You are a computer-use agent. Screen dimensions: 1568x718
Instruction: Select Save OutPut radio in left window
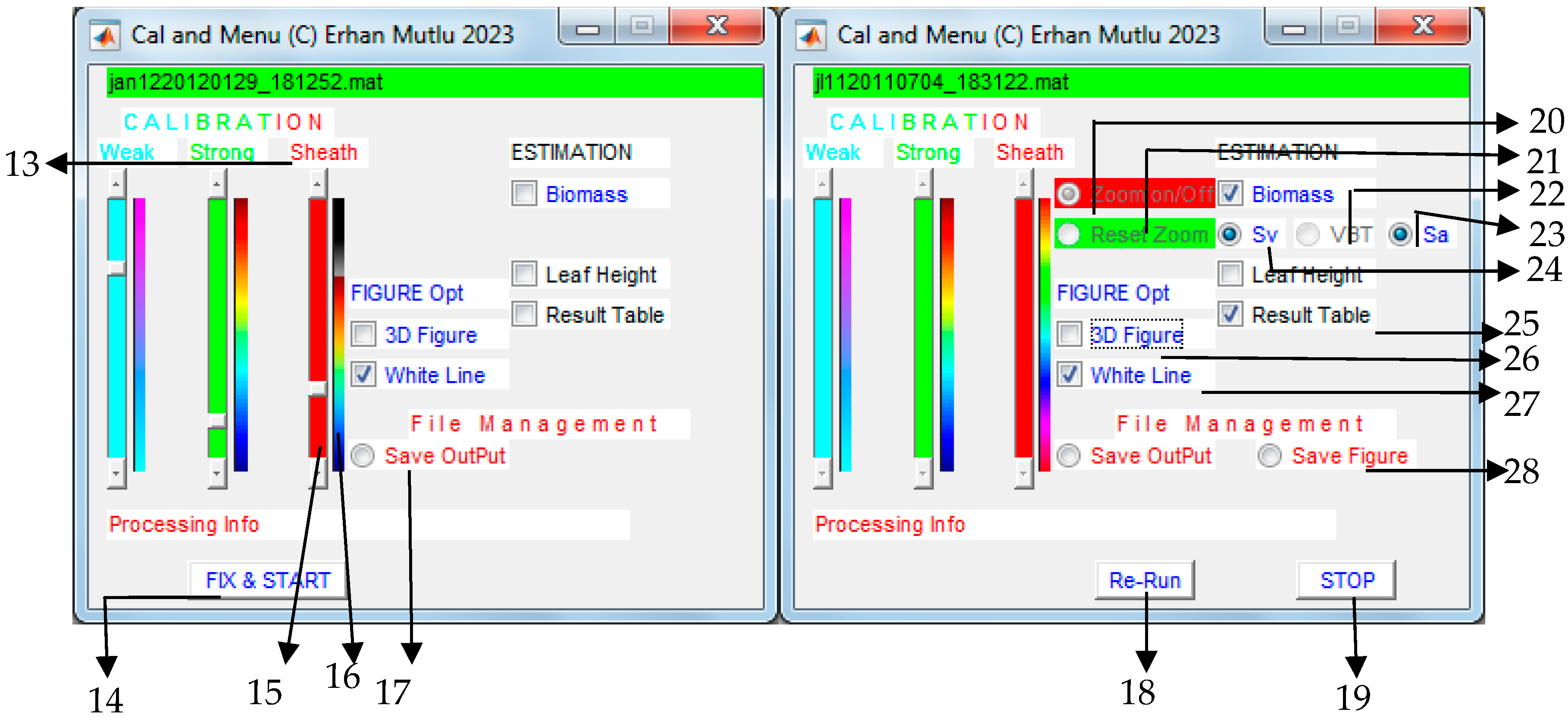[363, 455]
